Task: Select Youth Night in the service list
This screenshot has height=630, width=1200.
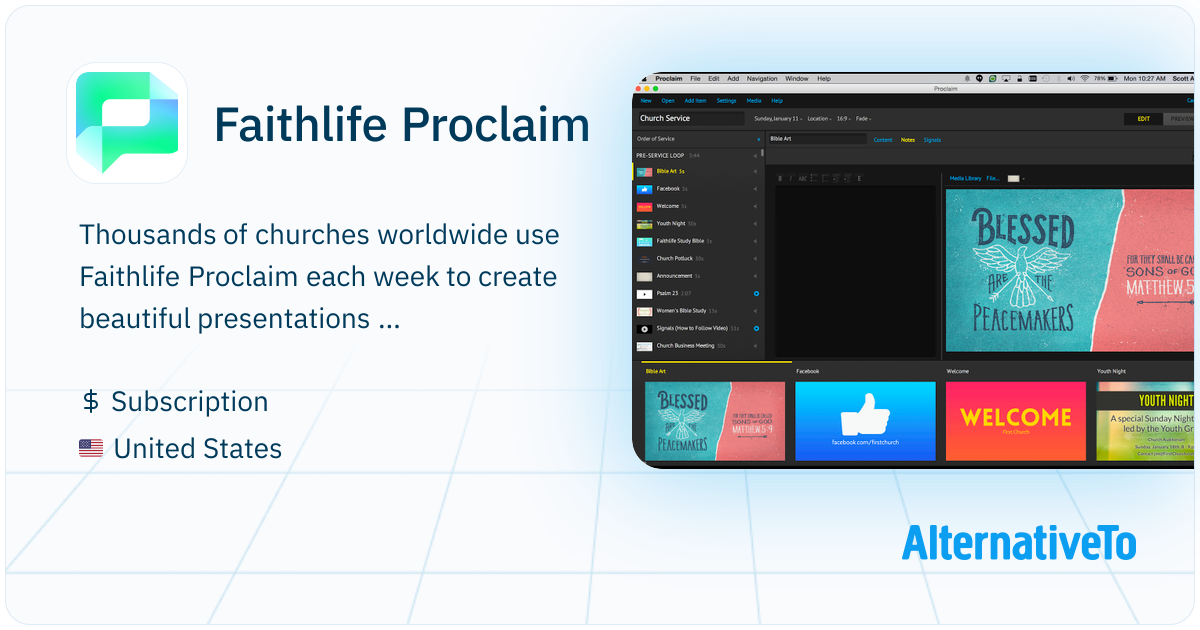Action: click(x=697, y=223)
